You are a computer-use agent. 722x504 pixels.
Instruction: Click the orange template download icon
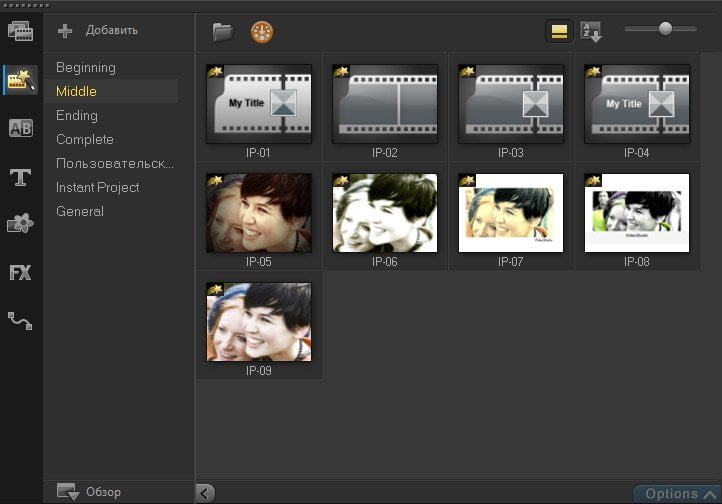[262, 32]
